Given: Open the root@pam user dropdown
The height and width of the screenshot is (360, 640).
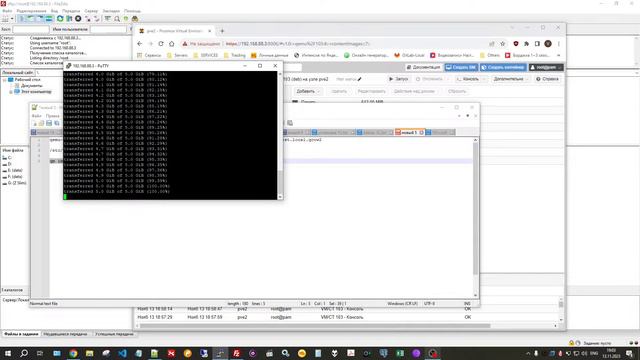Looking at the screenshot, I should click(546, 67).
